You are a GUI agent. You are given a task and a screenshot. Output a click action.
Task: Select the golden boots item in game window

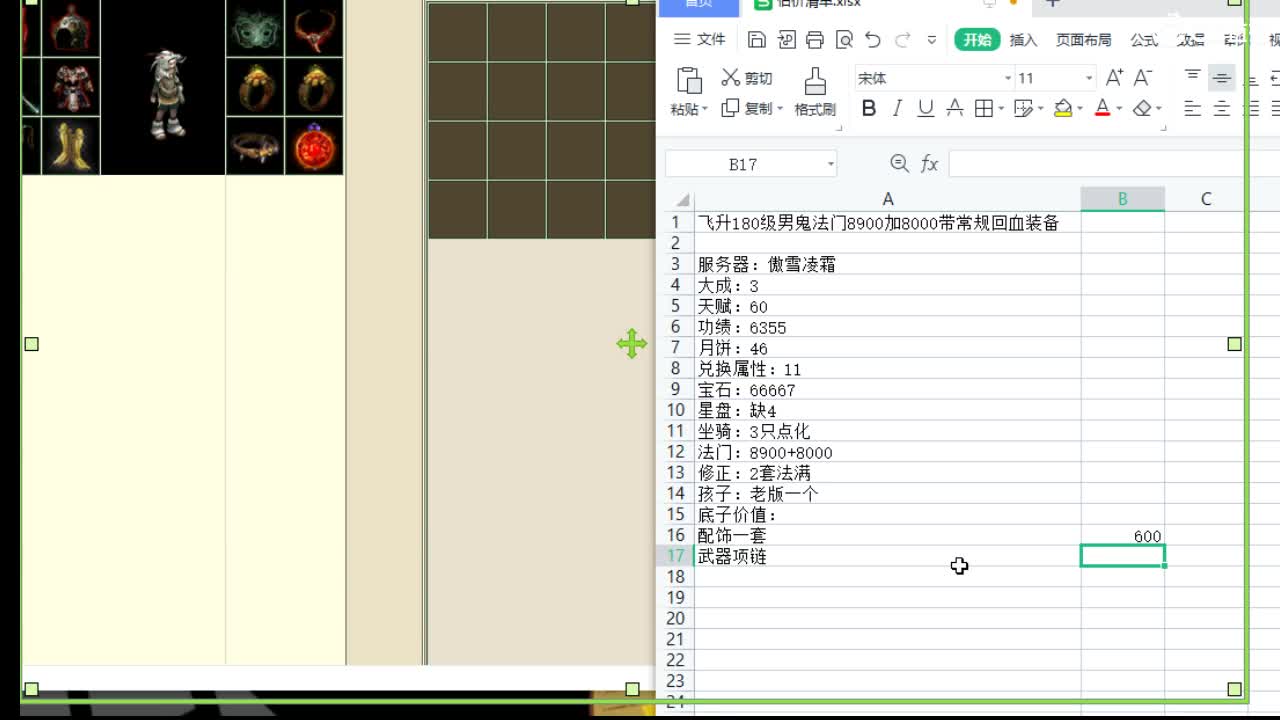point(70,145)
